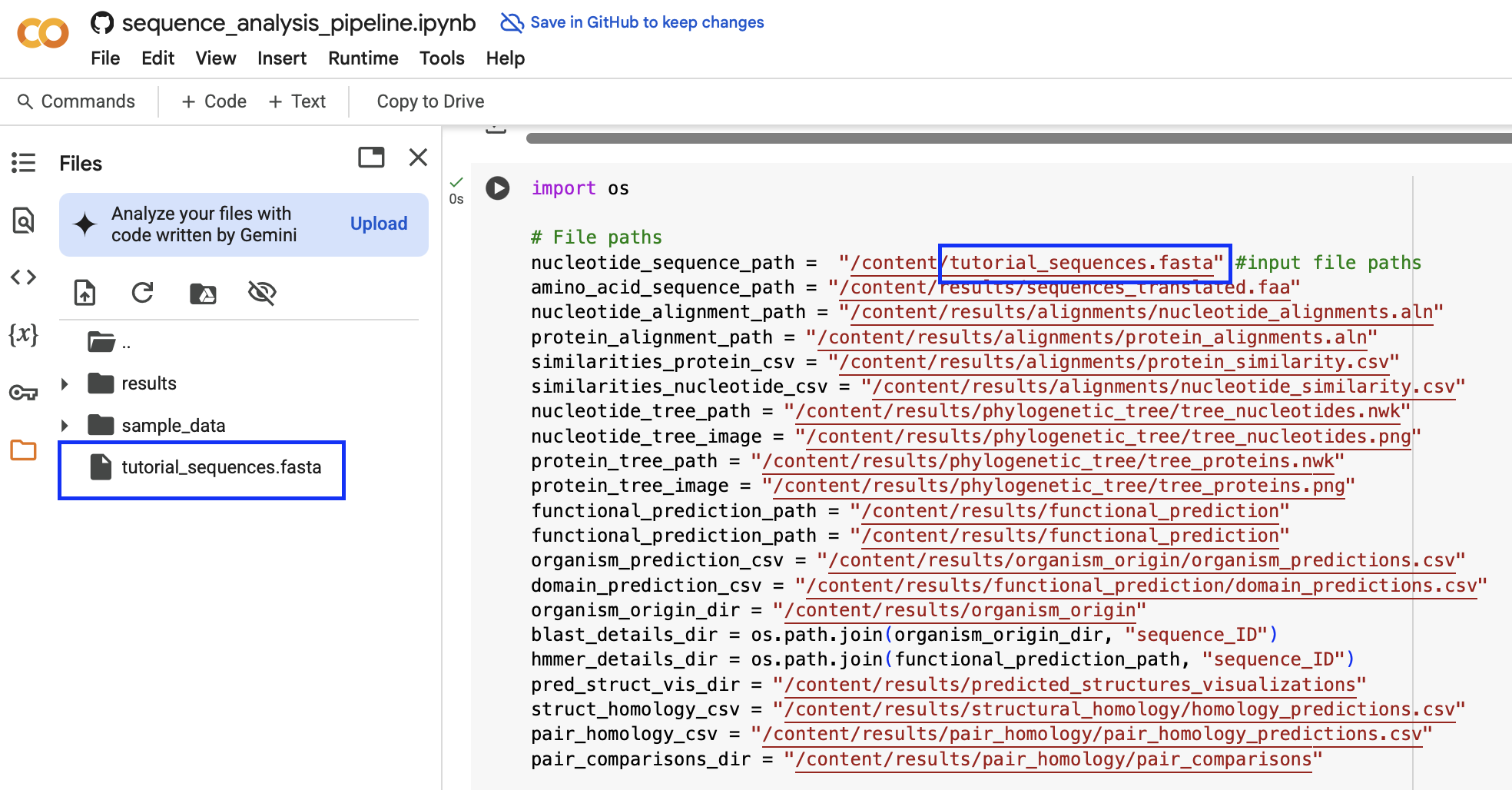Expand the sample_data folder
Viewport: 1512px width, 790px height.
point(65,424)
